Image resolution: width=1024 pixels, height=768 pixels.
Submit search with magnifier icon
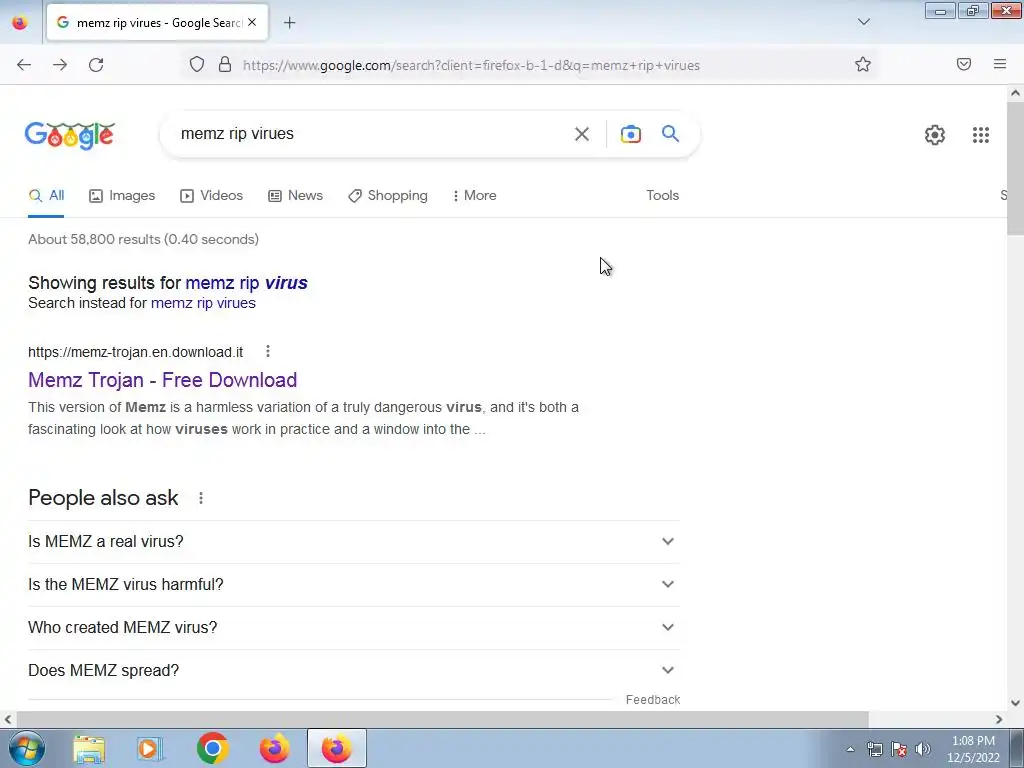(671, 133)
